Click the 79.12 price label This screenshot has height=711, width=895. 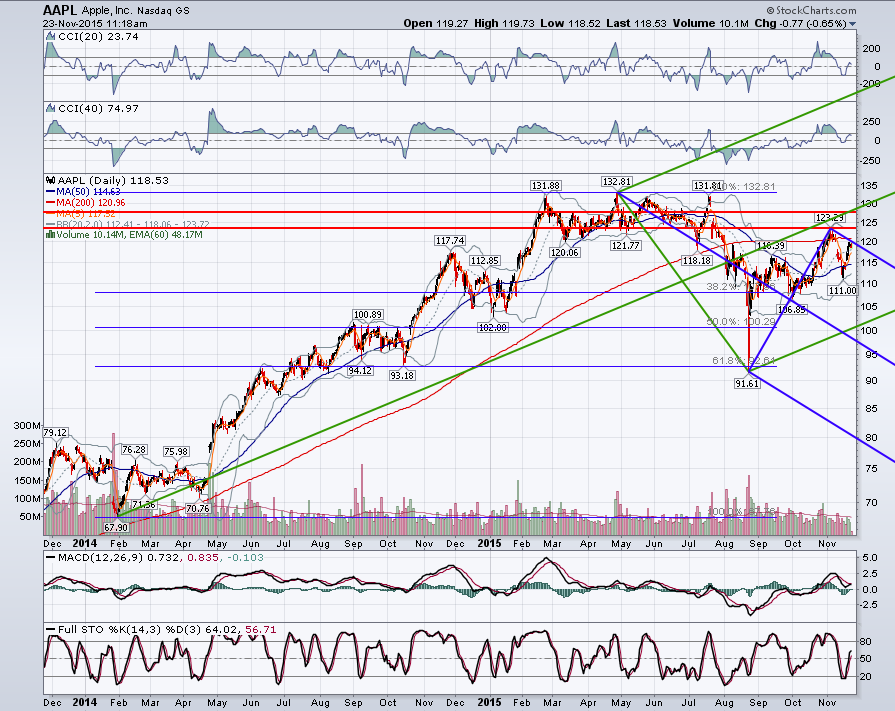coord(55,433)
